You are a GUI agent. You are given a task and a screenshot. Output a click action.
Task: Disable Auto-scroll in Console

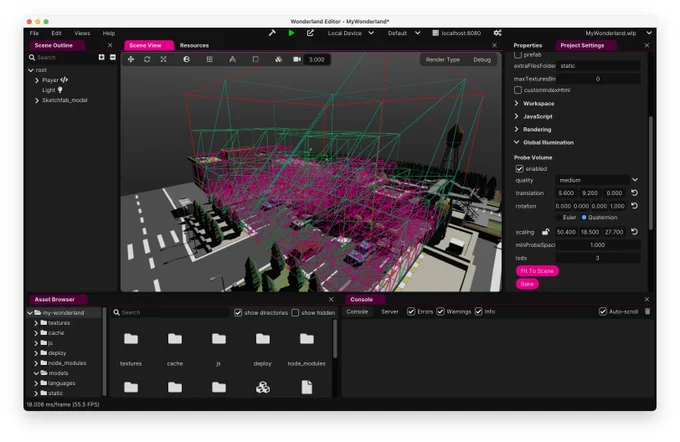click(603, 311)
